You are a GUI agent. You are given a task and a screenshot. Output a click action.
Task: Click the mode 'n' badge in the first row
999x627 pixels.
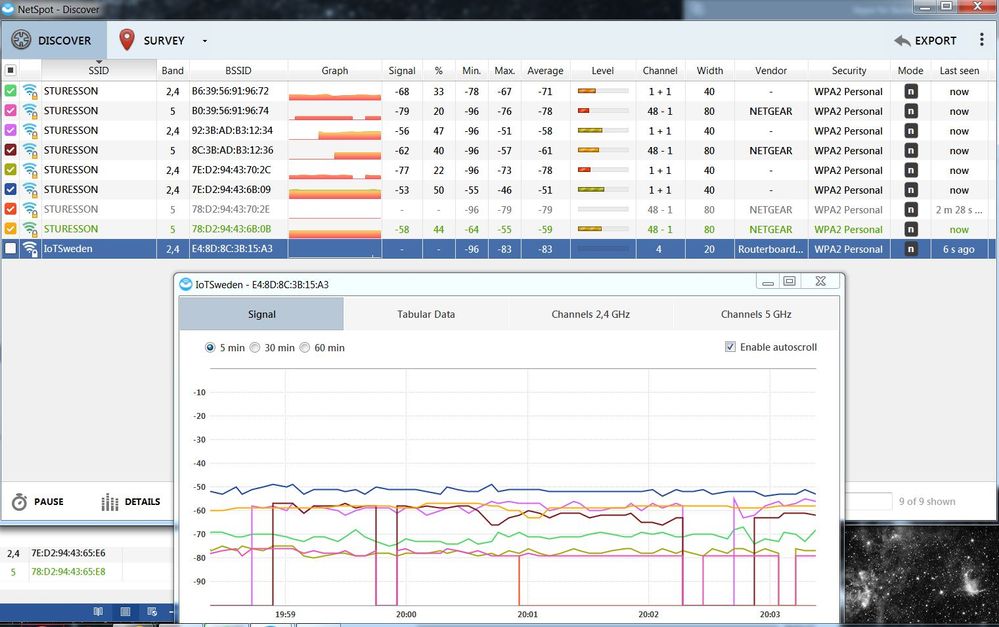click(911, 91)
